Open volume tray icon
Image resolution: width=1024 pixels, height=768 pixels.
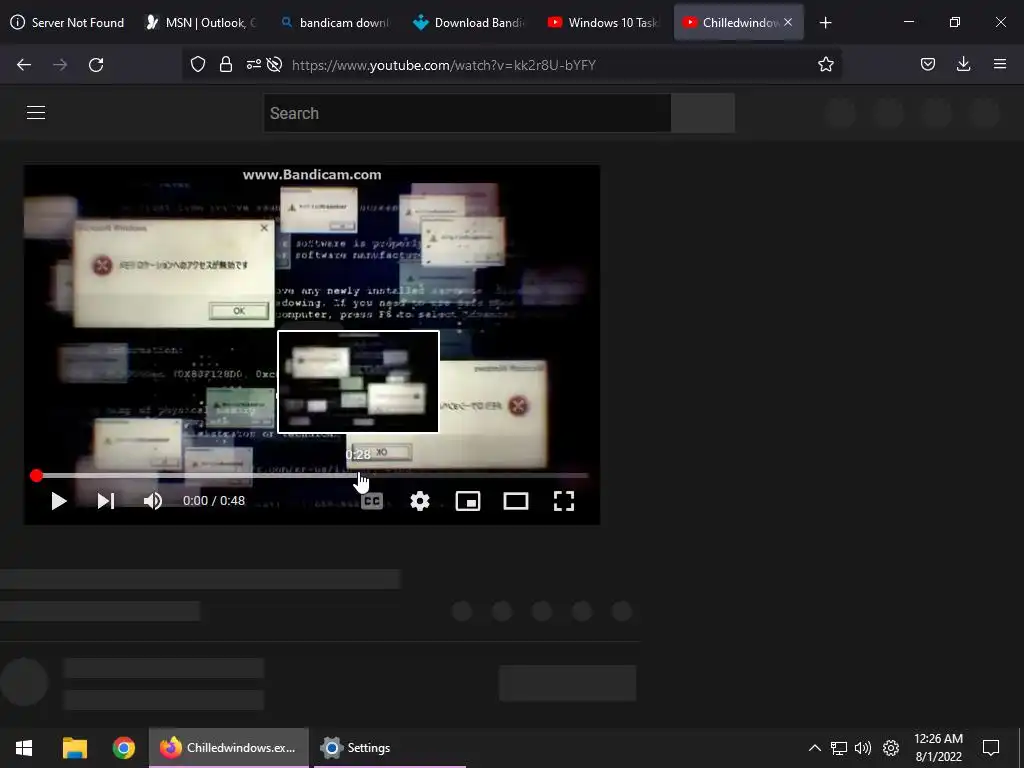pyautogui.click(x=863, y=748)
